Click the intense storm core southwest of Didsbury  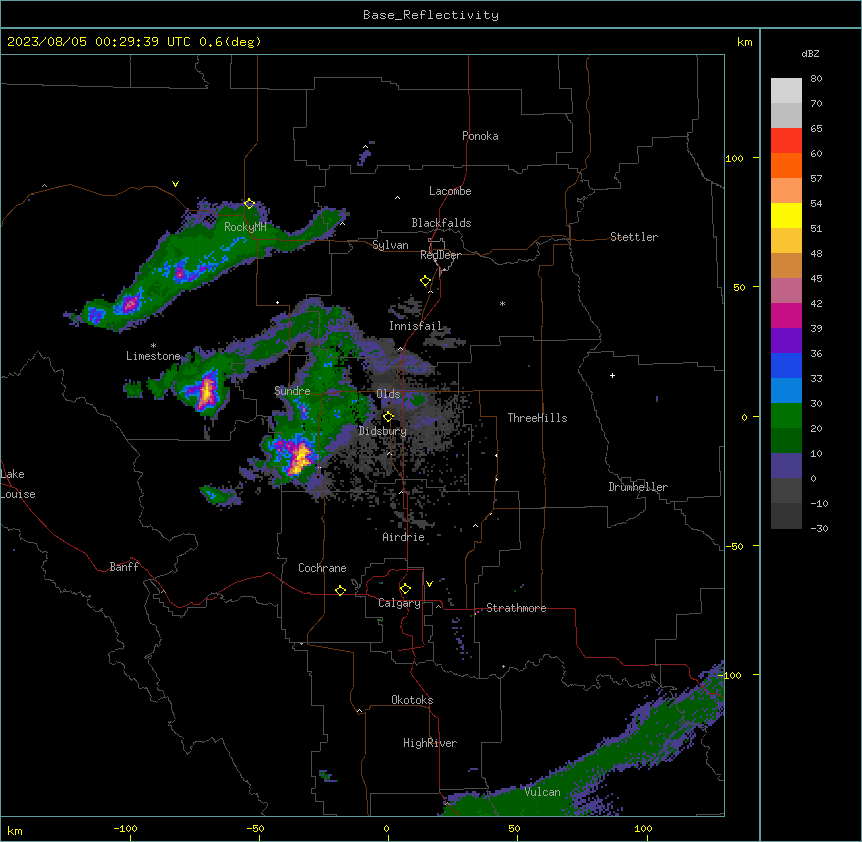point(299,457)
